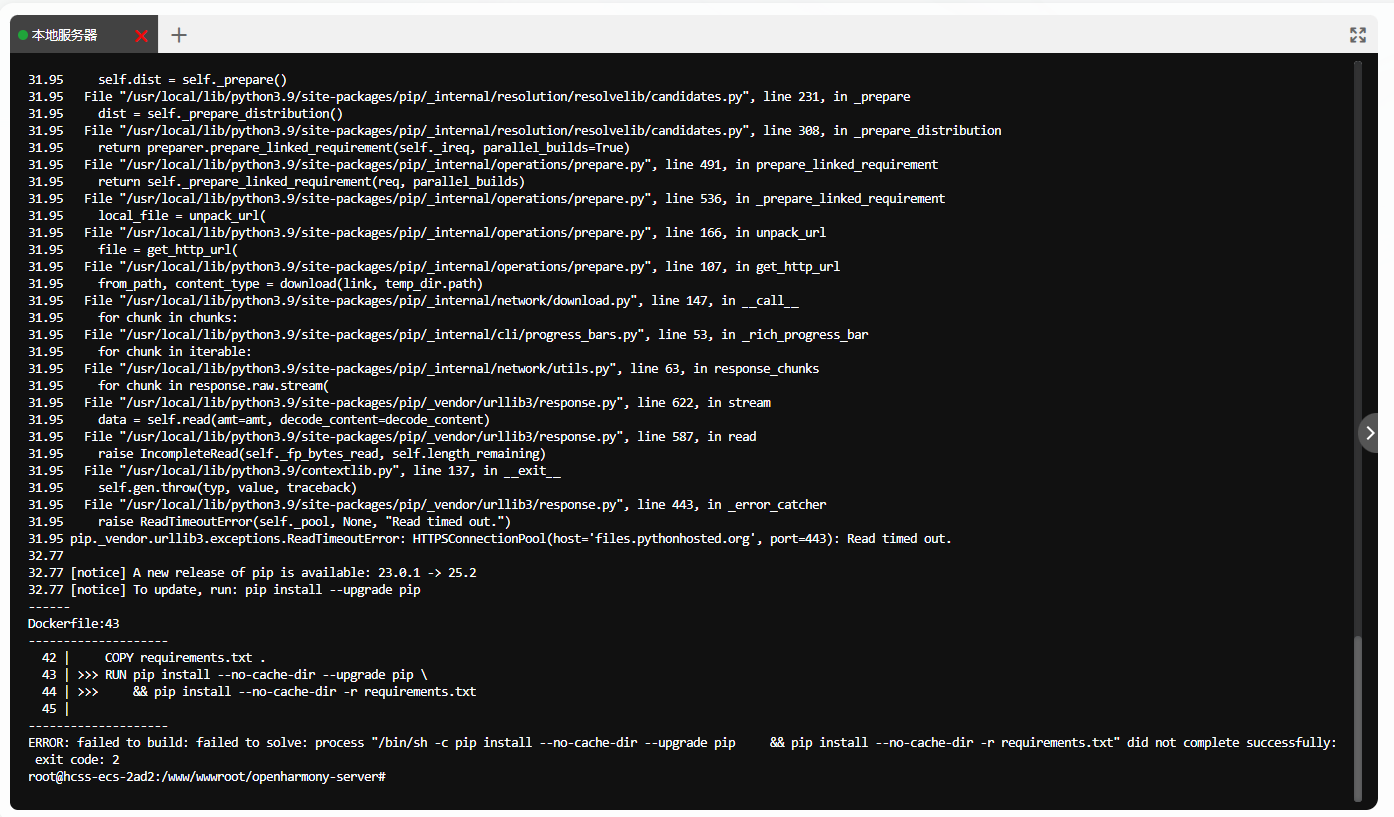Toggle fullscreen with the expand icon

(x=1357, y=35)
